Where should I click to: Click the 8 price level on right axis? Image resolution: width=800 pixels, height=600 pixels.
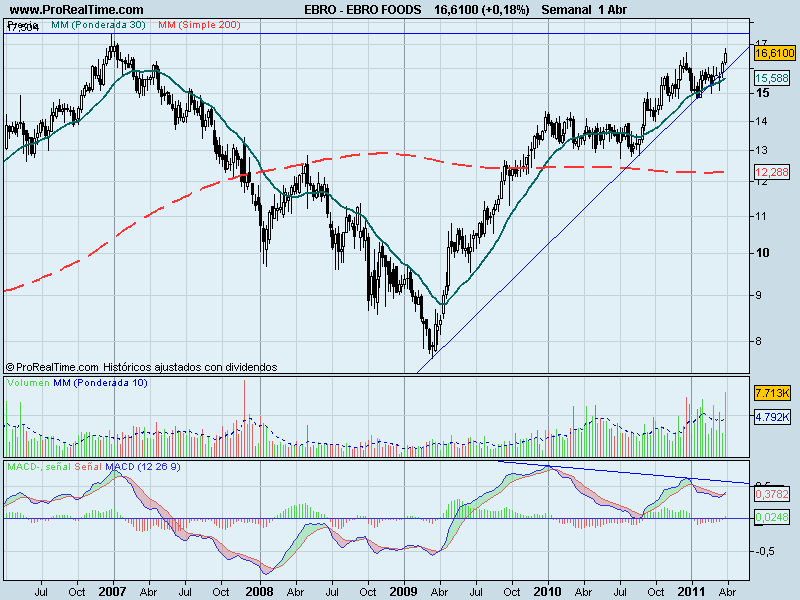click(759, 341)
